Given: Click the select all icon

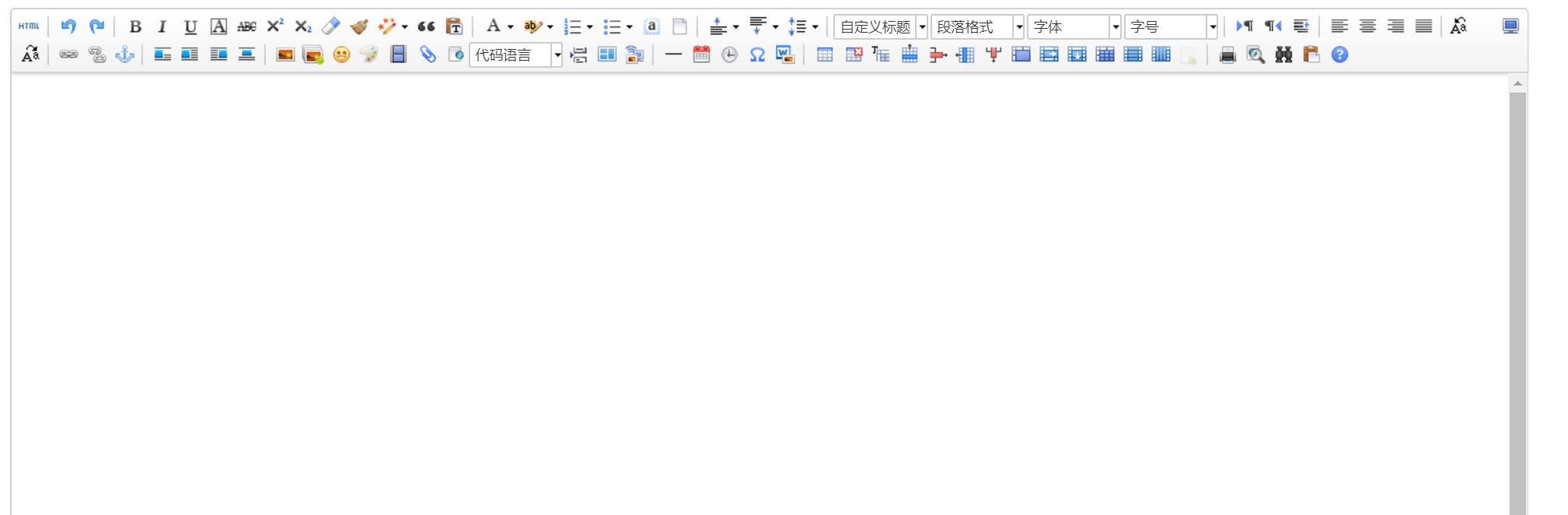Looking at the screenshot, I should (651, 26).
